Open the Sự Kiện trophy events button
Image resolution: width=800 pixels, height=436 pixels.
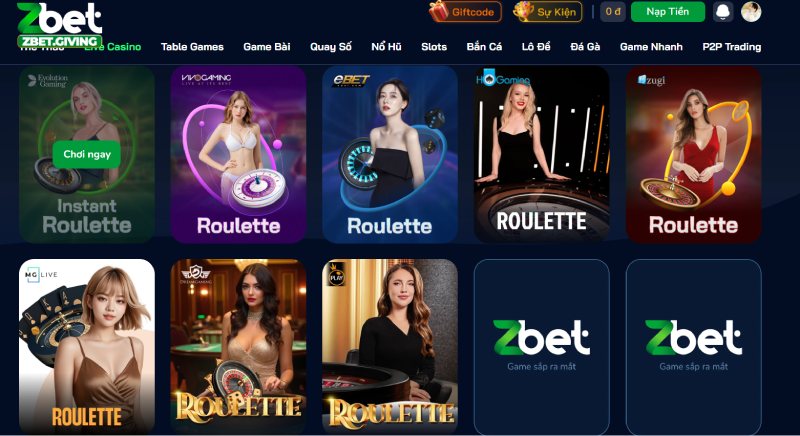[x=547, y=12]
